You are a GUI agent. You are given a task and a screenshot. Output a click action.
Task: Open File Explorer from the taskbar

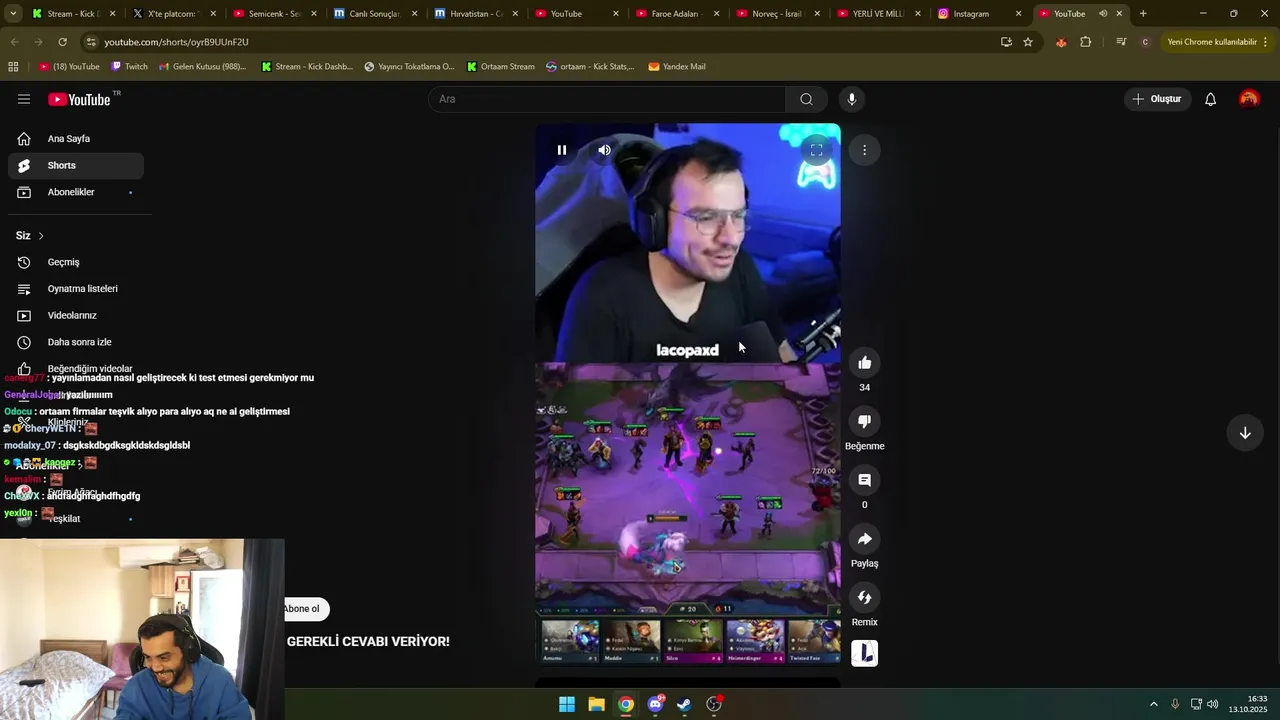(x=596, y=704)
